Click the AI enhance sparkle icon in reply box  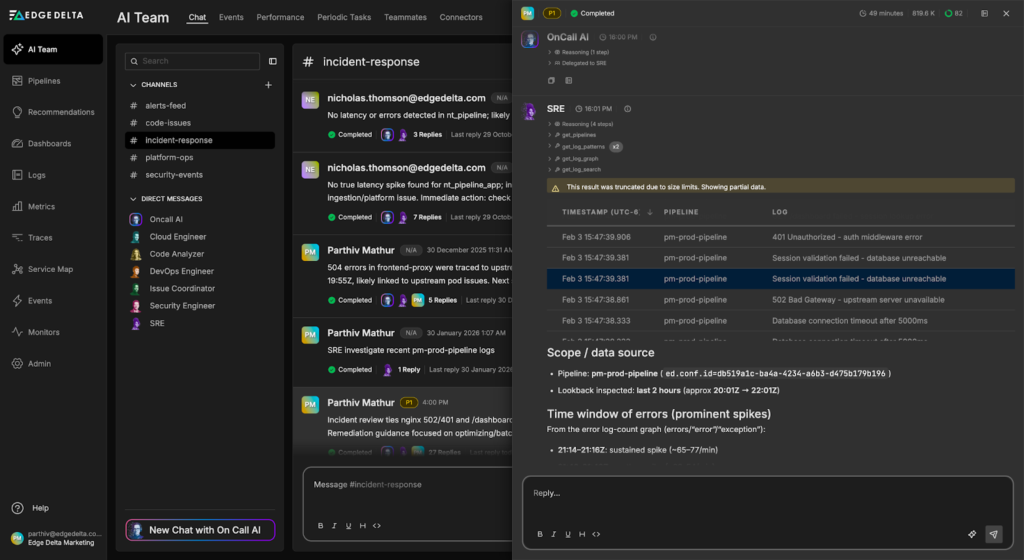pyautogui.click(x=971, y=534)
